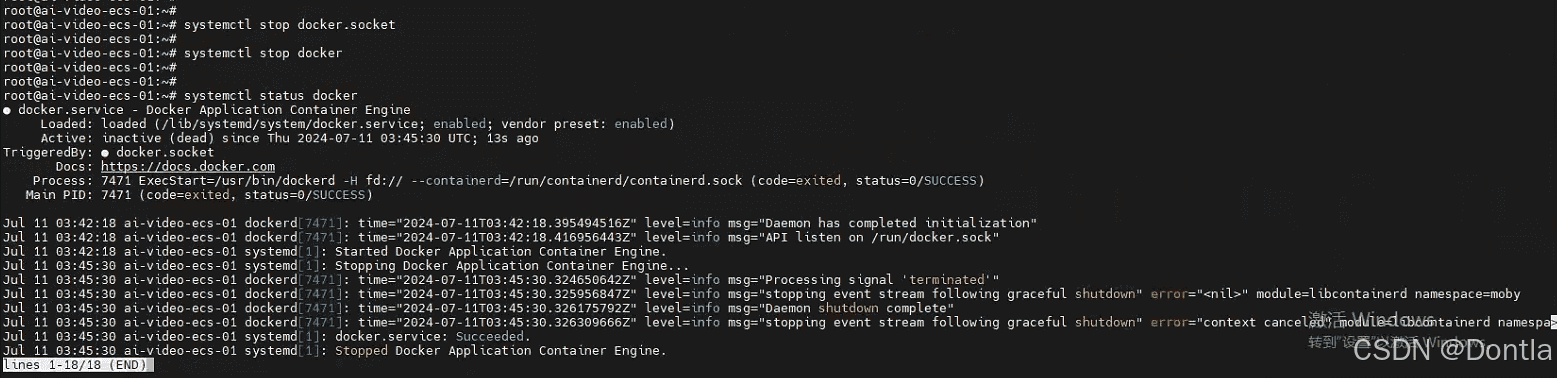This screenshot has height=378, width=1557.
Task: Click the docker.socket bullet icon
Action: pyautogui.click(x=106, y=152)
